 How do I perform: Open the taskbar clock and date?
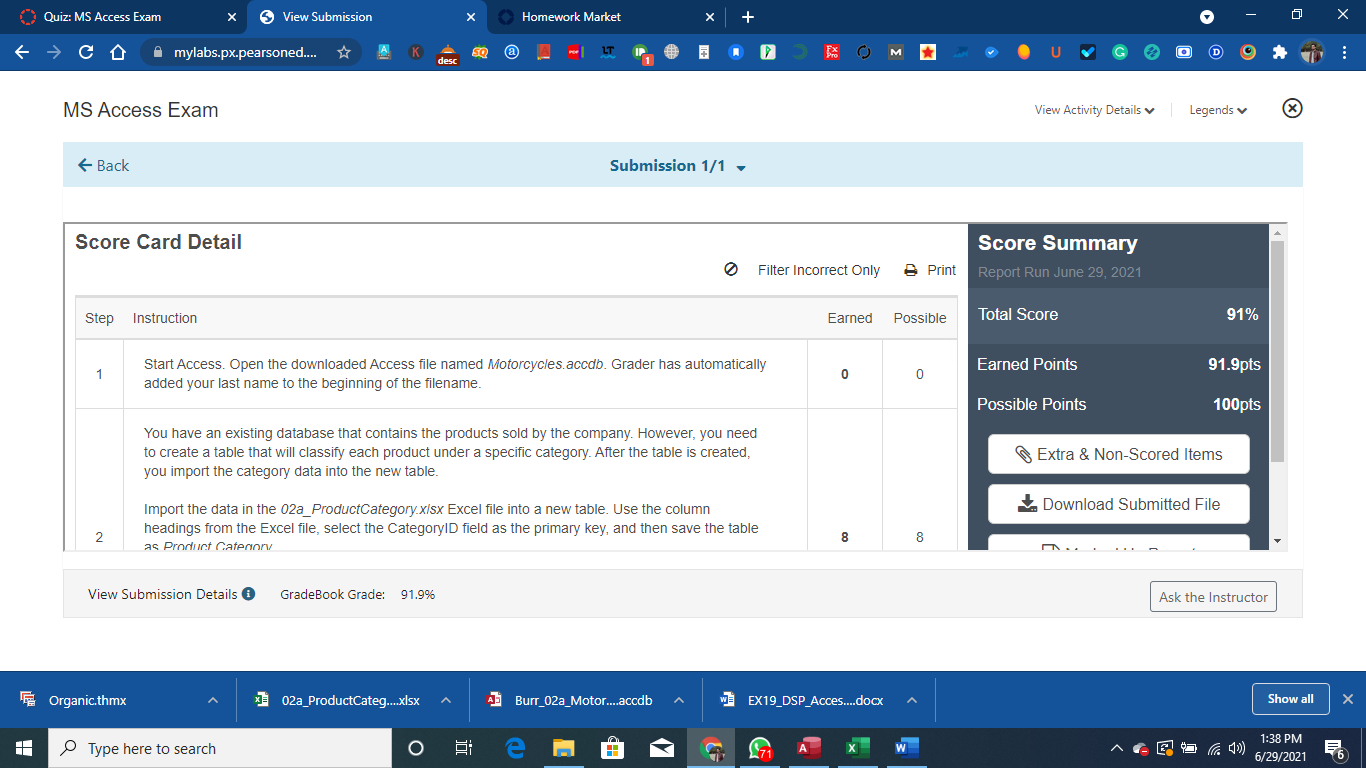(x=1280, y=748)
